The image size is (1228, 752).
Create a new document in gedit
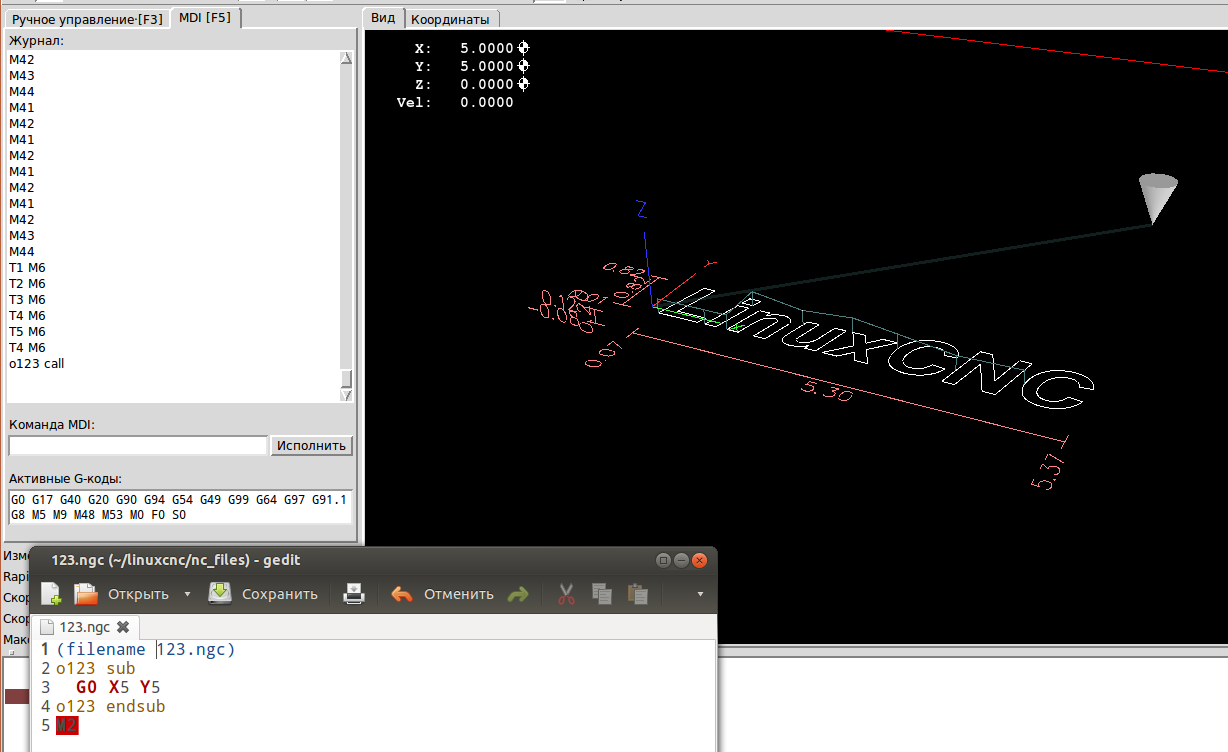(51, 594)
